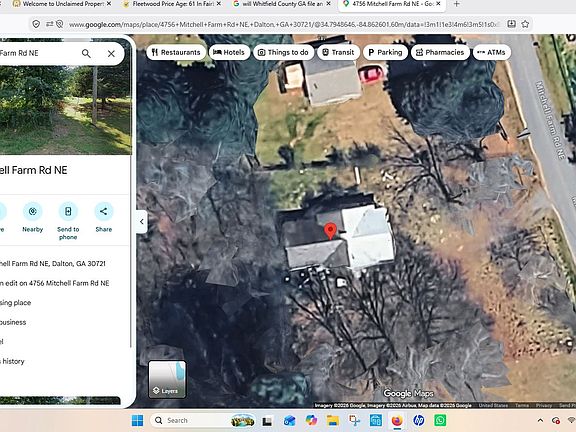The image size is (576, 432).
Task: Select the ATMs chip
Action: tap(492, 52)
